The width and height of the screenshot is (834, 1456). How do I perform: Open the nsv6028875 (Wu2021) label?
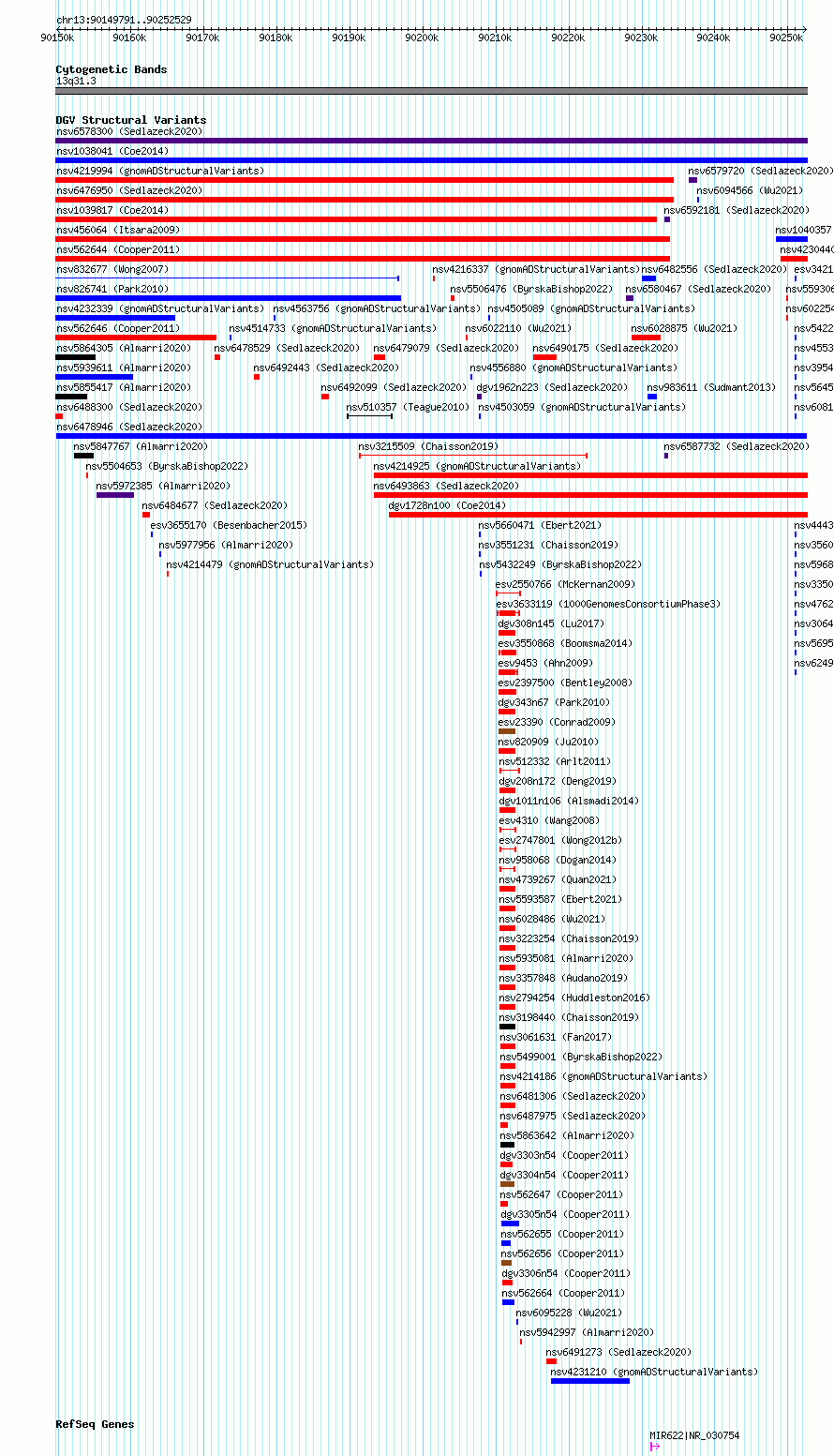click(x=684, y=328)
